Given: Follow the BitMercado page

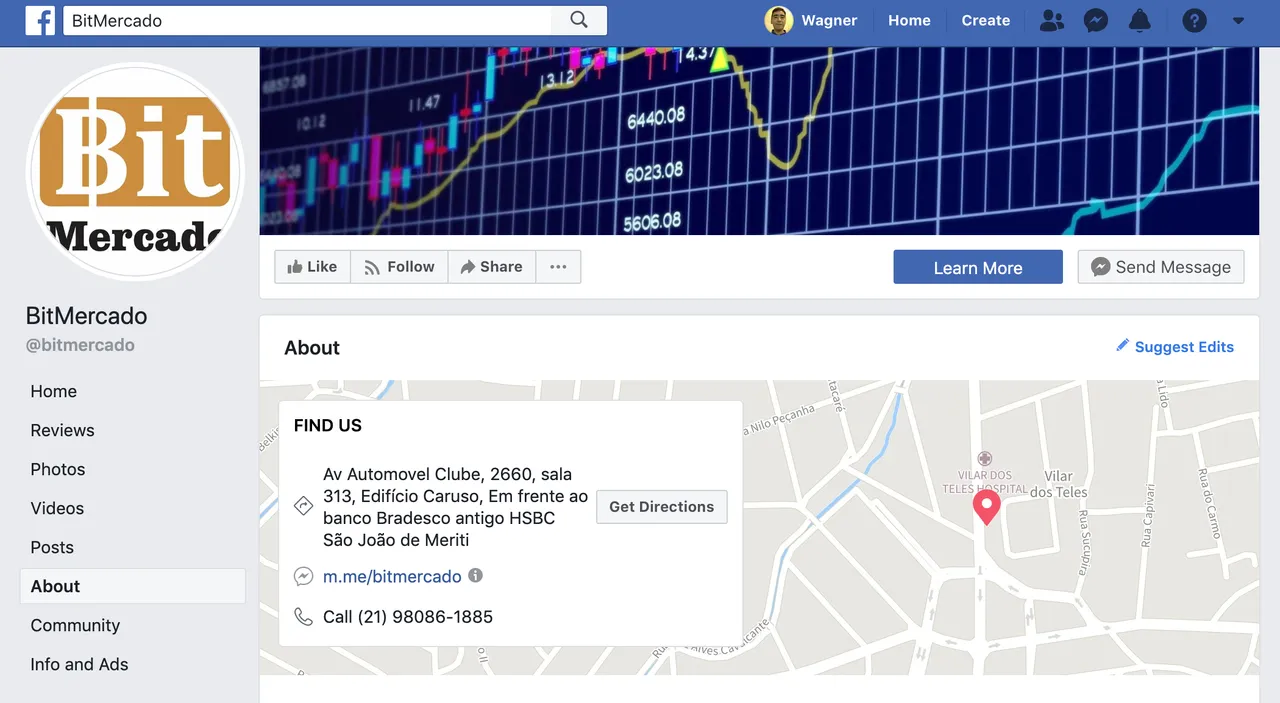Looking at the screenshot, I should pos(399,267).
